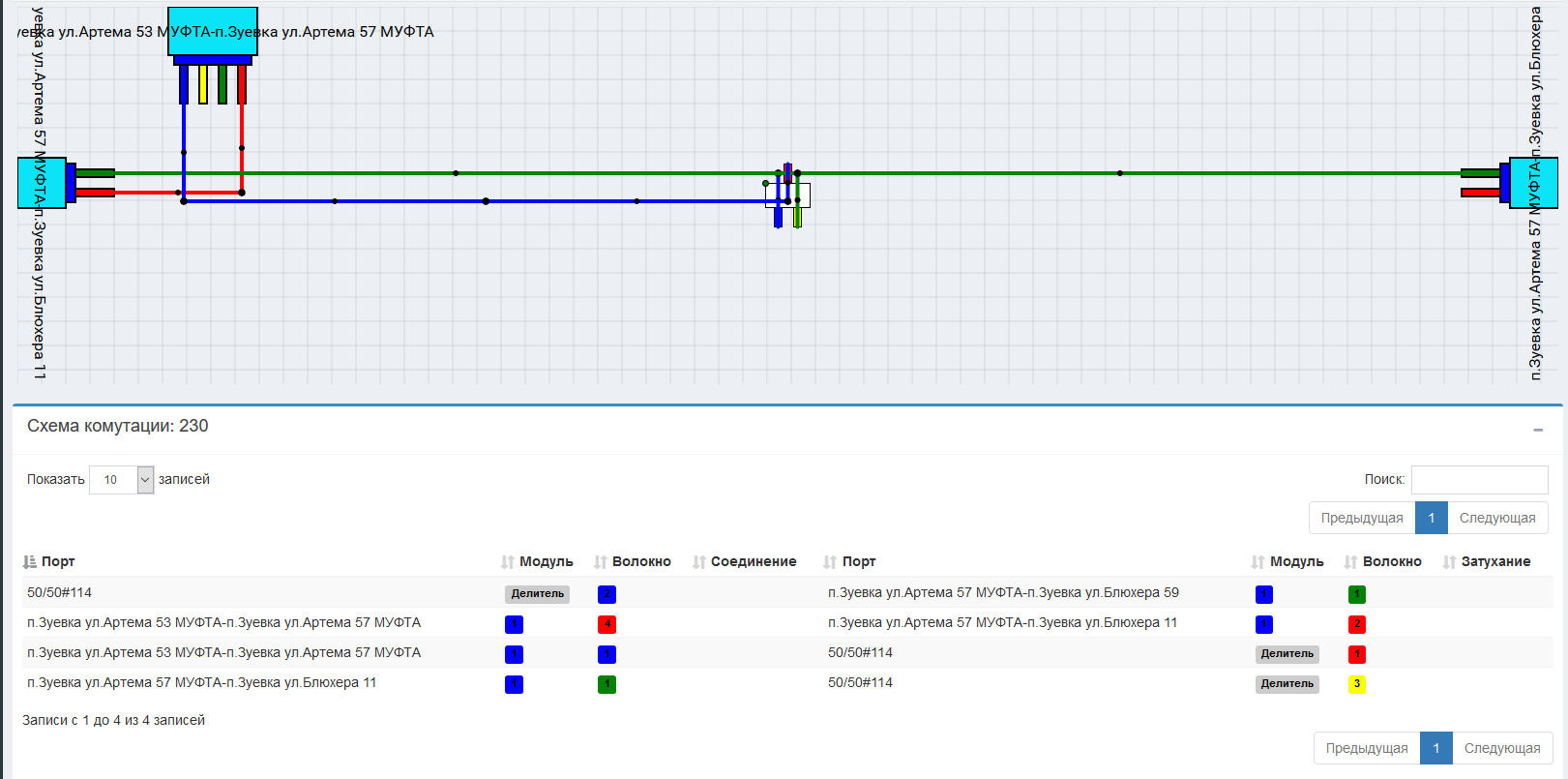Screen dimensions: 1568x779
Task: Click sort icon of leftmost Порт column
Action: pos(30,561)
